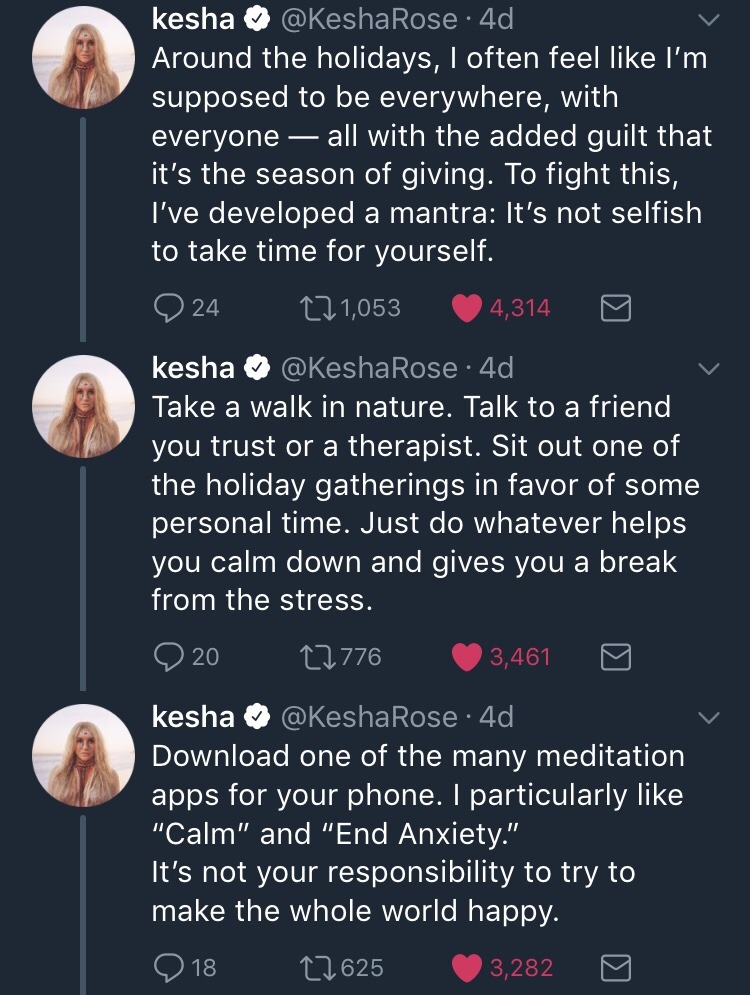Expand chevron menu on meditation apps tweet
Viewport: 750px width, 995px height.
pyautogui.click(x=707, y=718)
